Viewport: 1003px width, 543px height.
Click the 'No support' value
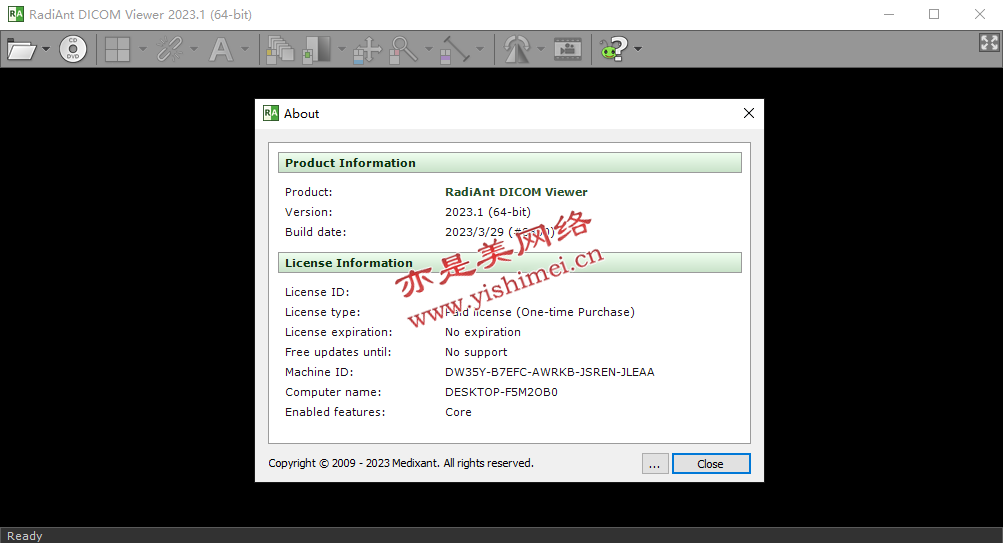tap(476, 352)
